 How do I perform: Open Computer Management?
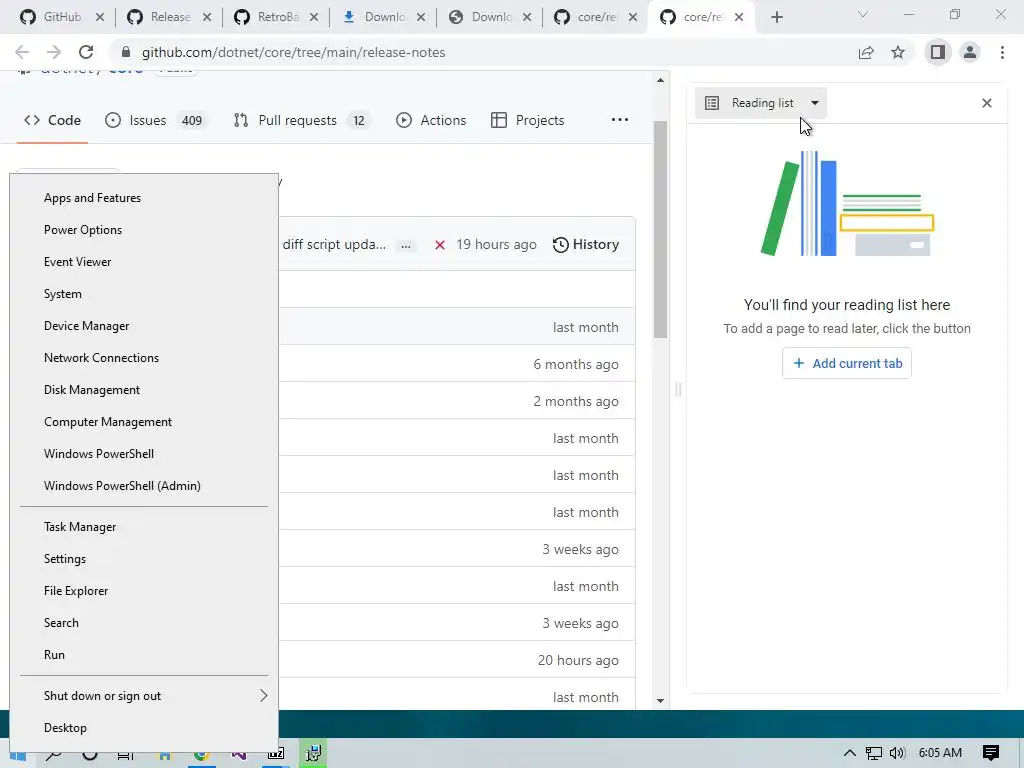coord(144,422)
